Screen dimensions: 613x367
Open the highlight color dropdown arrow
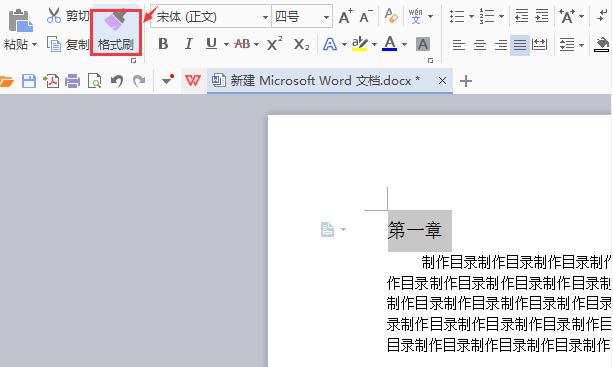374,45
